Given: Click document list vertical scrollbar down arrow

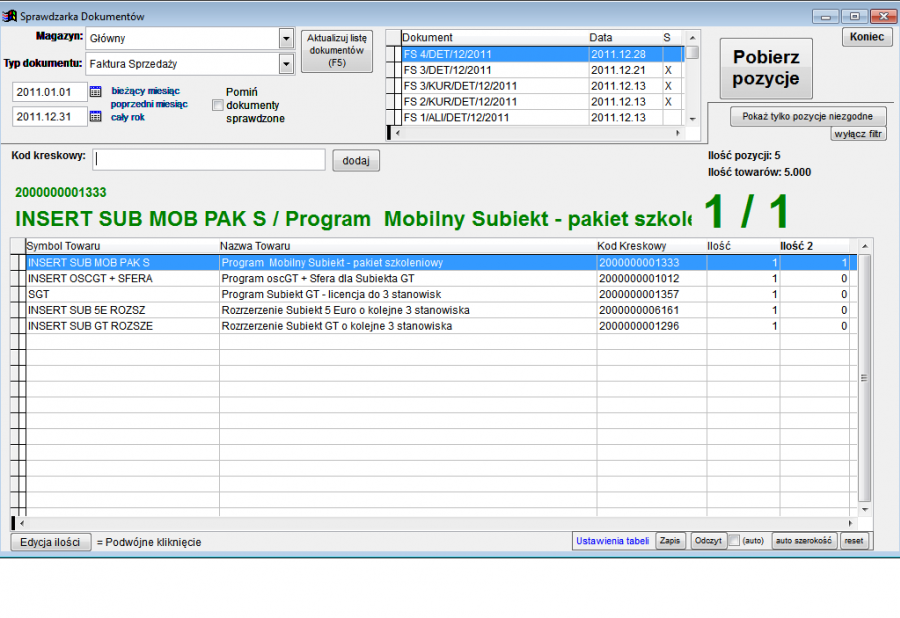Looking at the screenshot, I should pos(693,119).
